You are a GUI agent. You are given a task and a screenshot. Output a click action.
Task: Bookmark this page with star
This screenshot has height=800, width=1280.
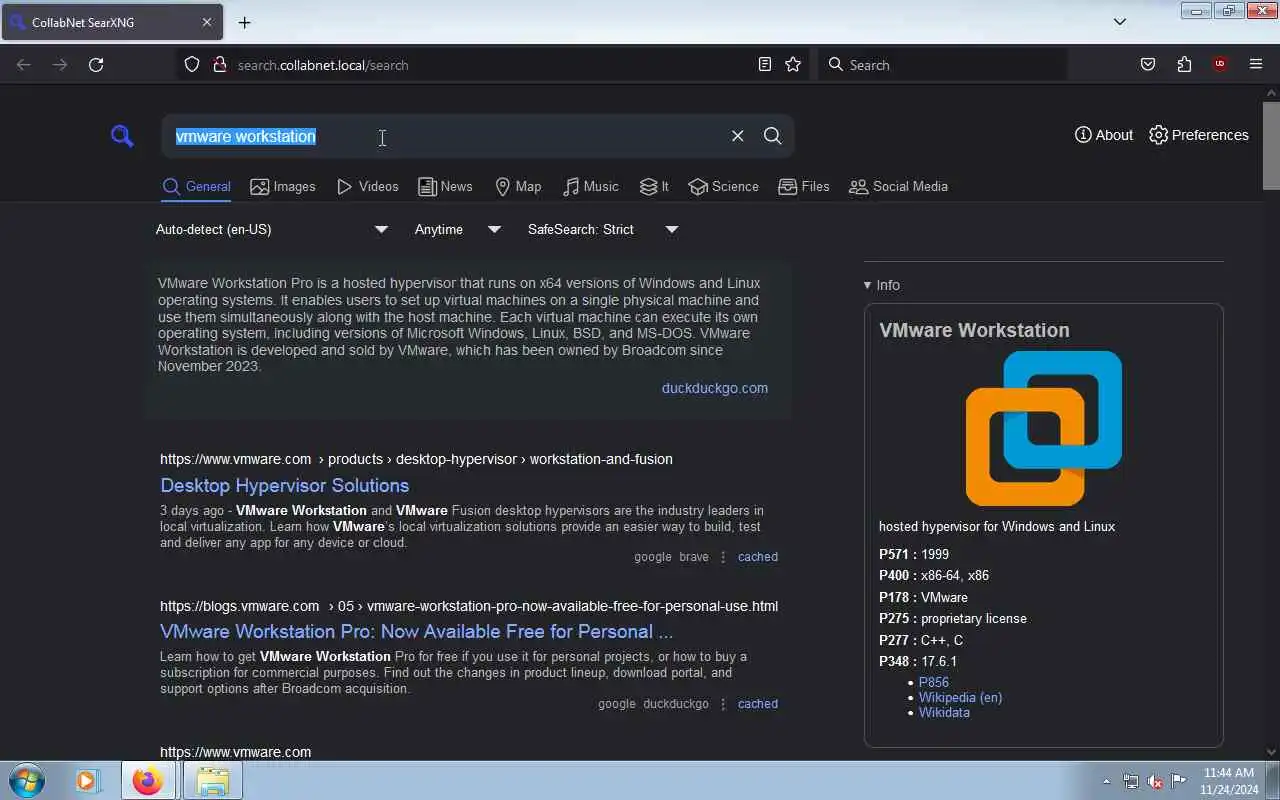793,65
